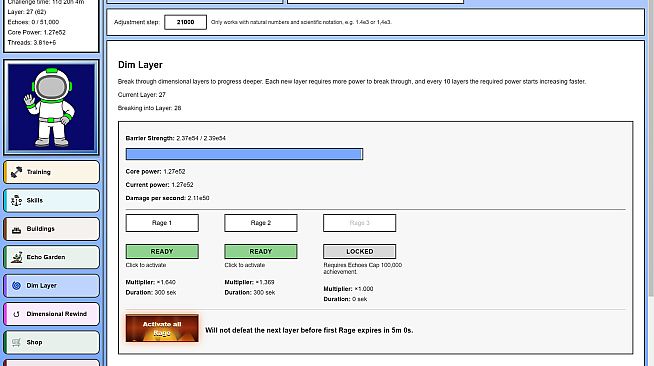This screenshot has height=366, width=654.
Task: Open Echo Garden section
Action: point(52,257)
